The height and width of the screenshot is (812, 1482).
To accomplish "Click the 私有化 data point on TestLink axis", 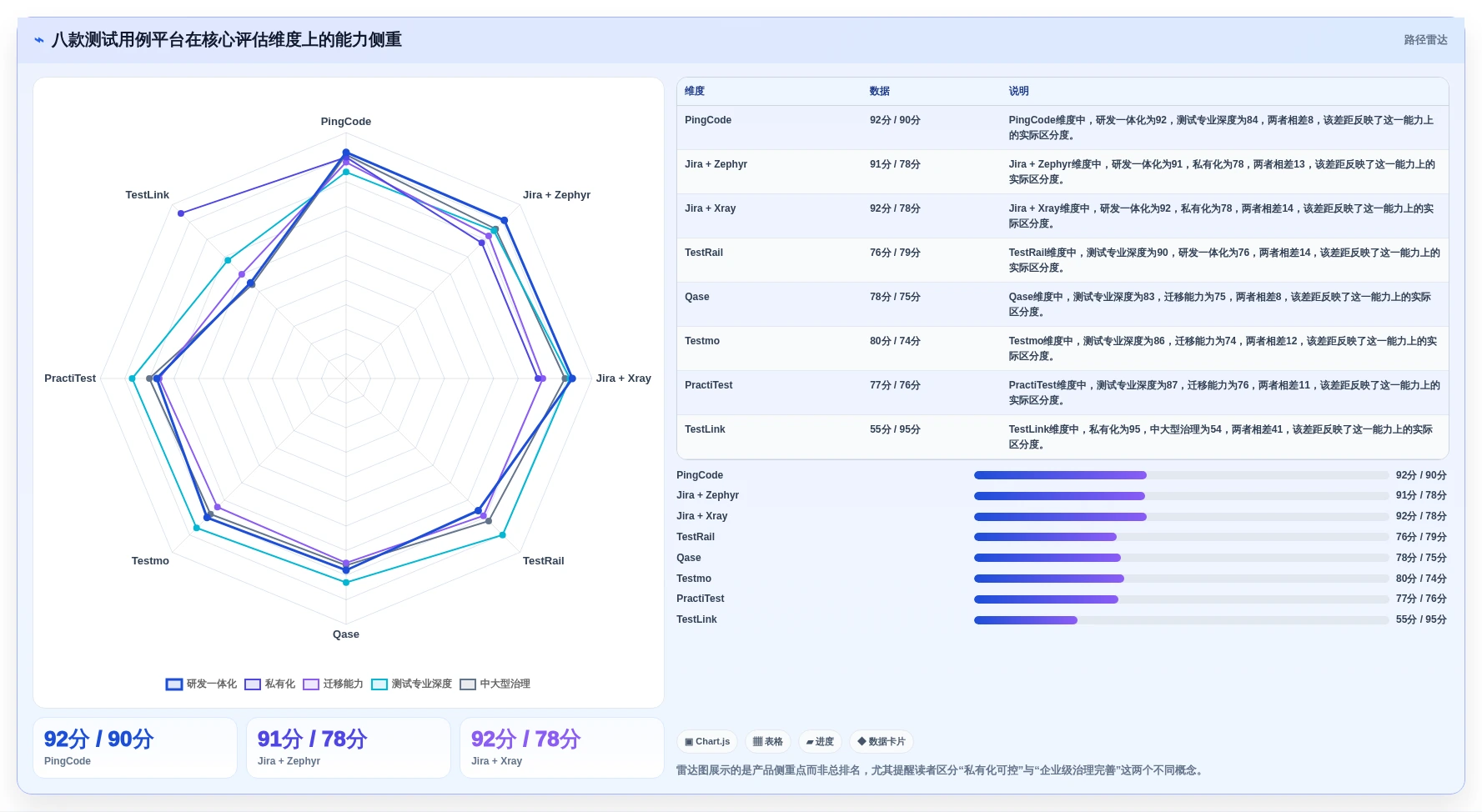I will coord(181,213).
